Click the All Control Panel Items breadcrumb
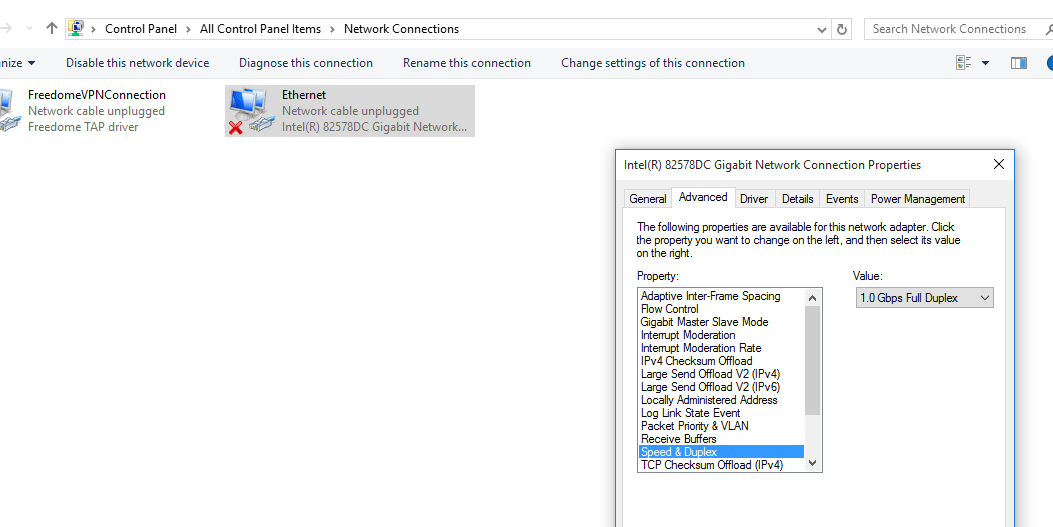 (261, 29)
